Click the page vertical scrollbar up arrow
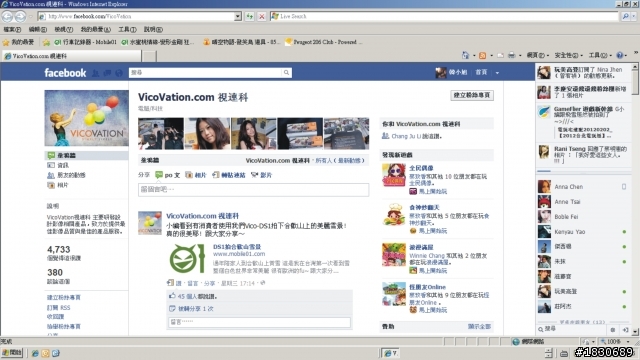640x360 pixels. [635, 67]
